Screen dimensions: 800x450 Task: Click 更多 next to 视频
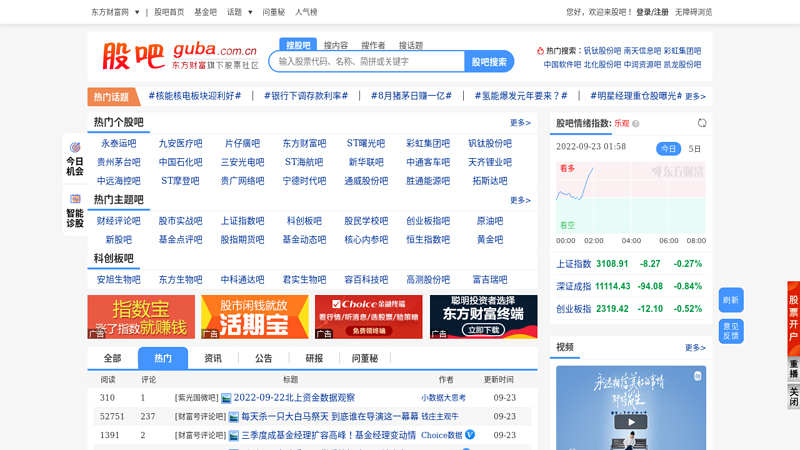695,347
